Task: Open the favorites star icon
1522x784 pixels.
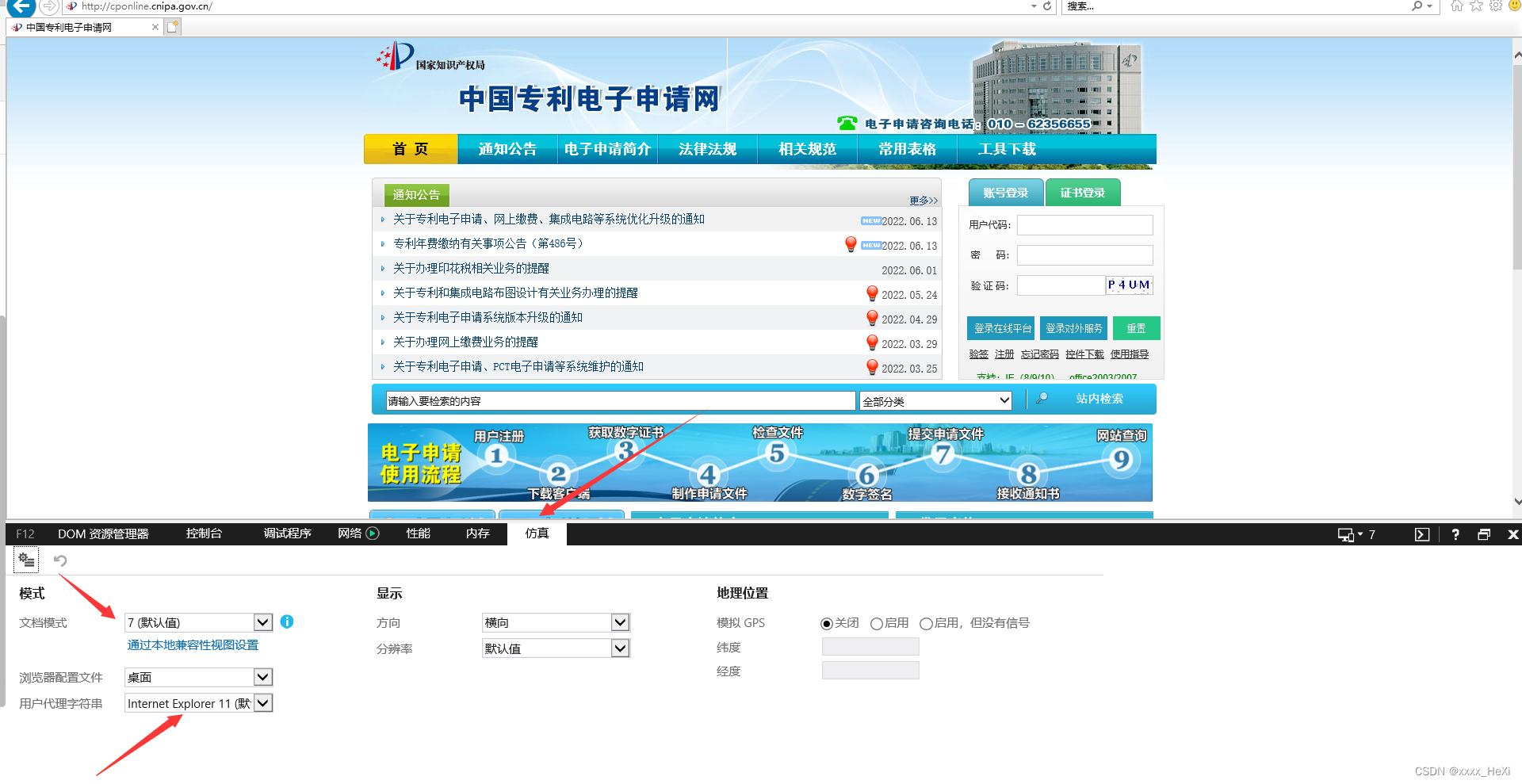Action: pyautogui.click(x=1476, y=6)
